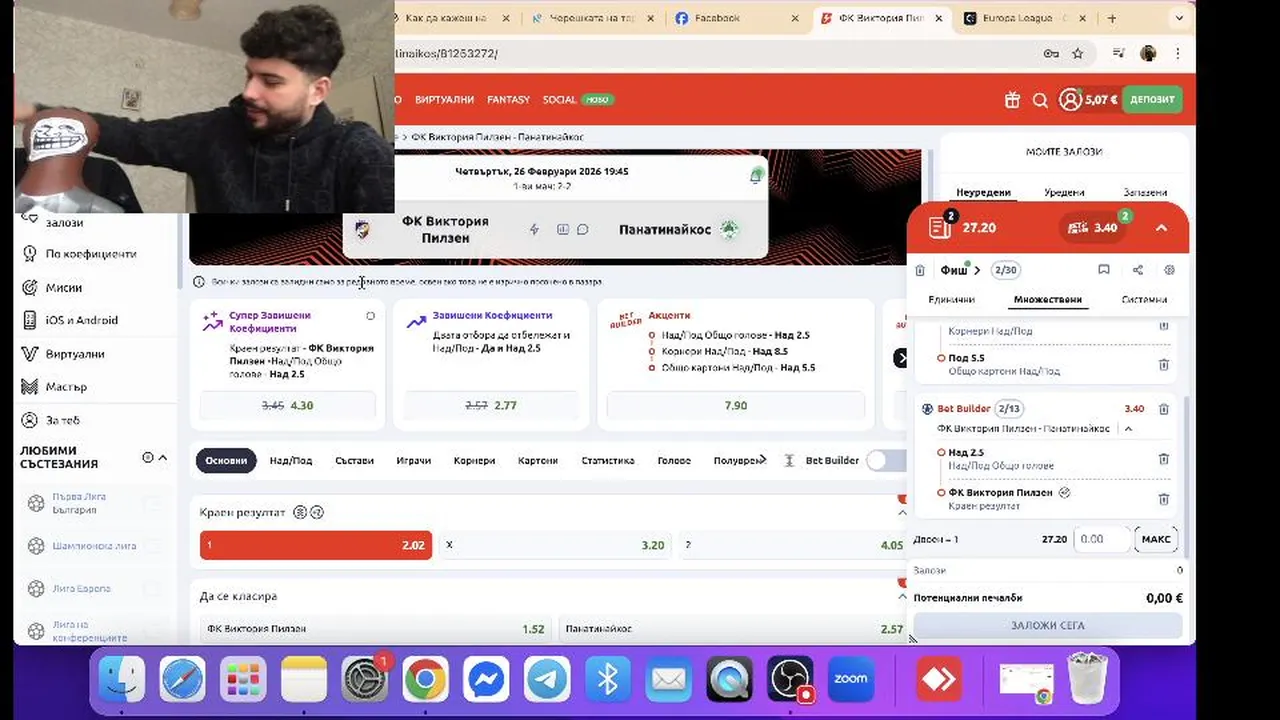This screenshot has height=720, width=1280.
Task: Toggle the Bet Builder switch
Action: (885, 460)
